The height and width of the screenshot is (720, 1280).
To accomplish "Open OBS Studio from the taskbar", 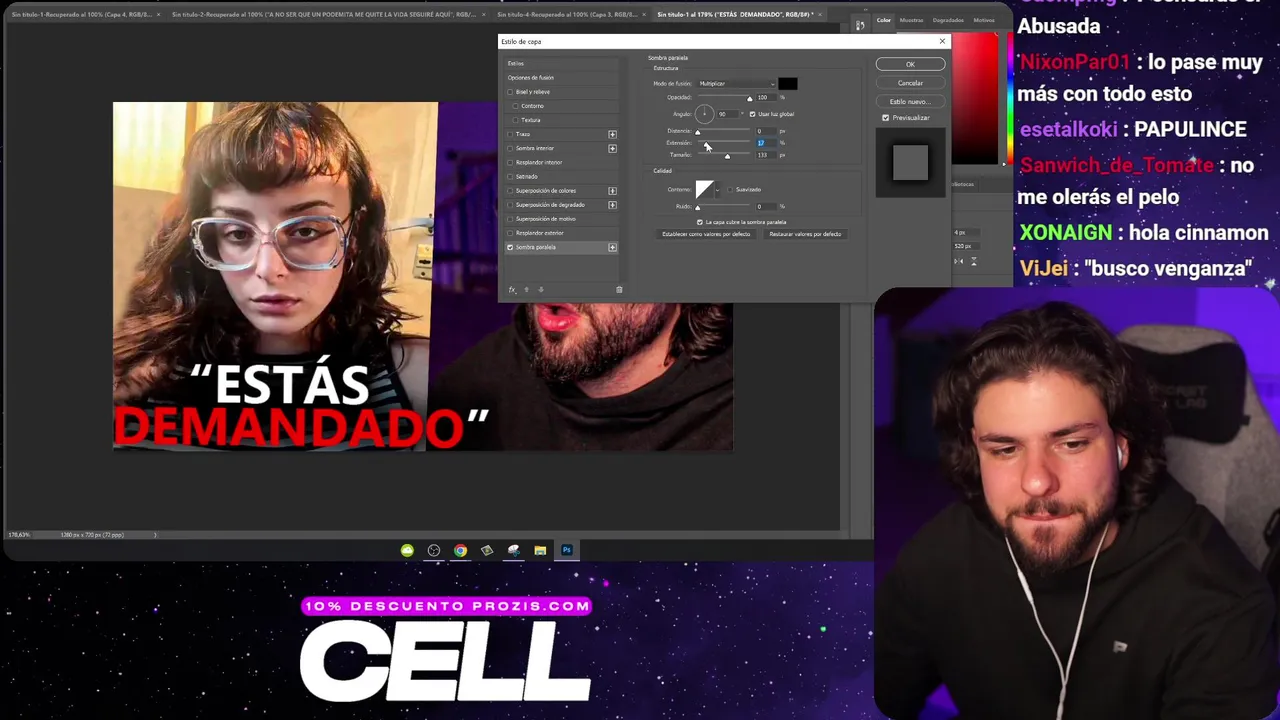I will (434, 550).
